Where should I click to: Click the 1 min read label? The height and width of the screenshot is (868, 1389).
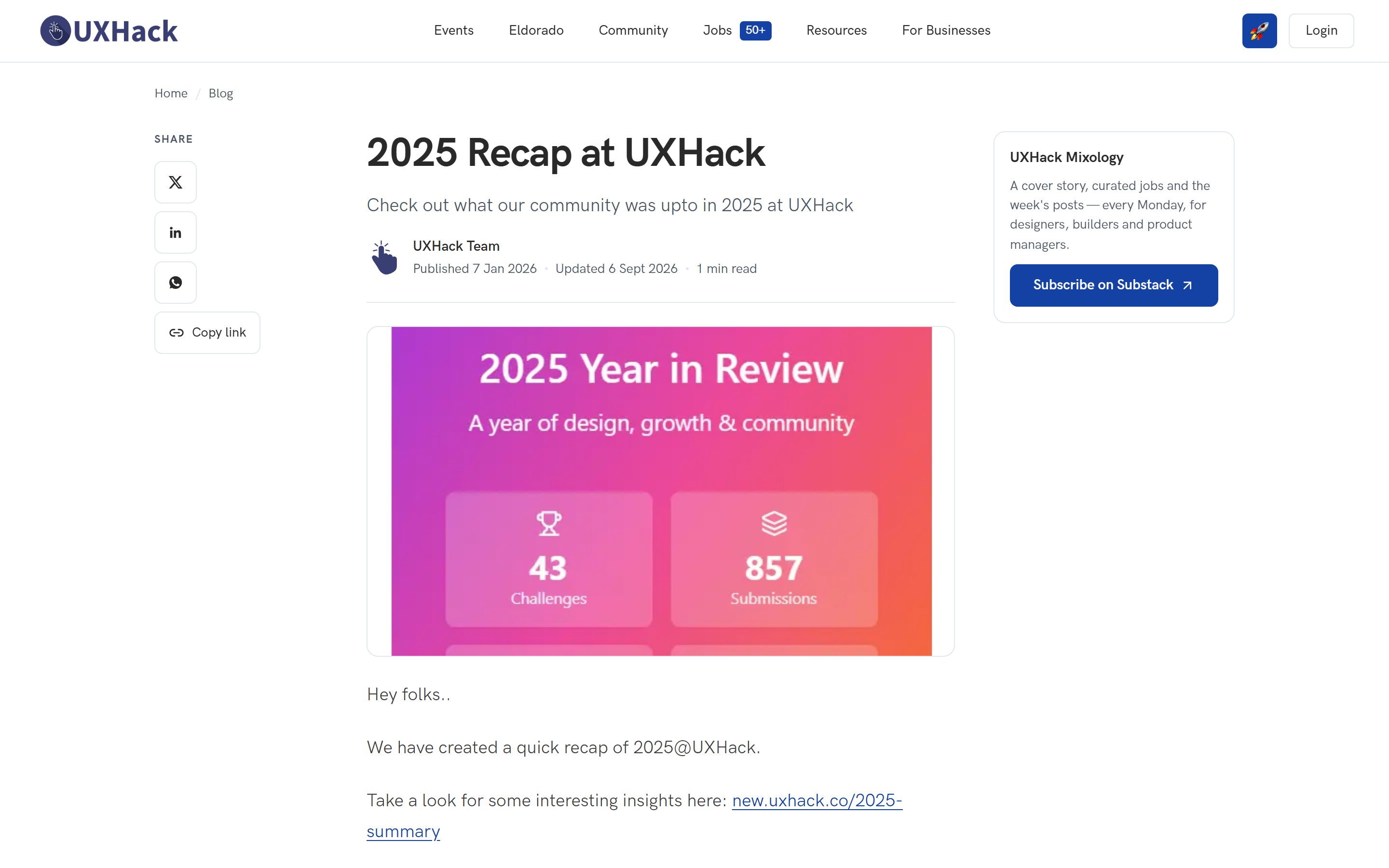pyautogui.click(x=727, y=269)
